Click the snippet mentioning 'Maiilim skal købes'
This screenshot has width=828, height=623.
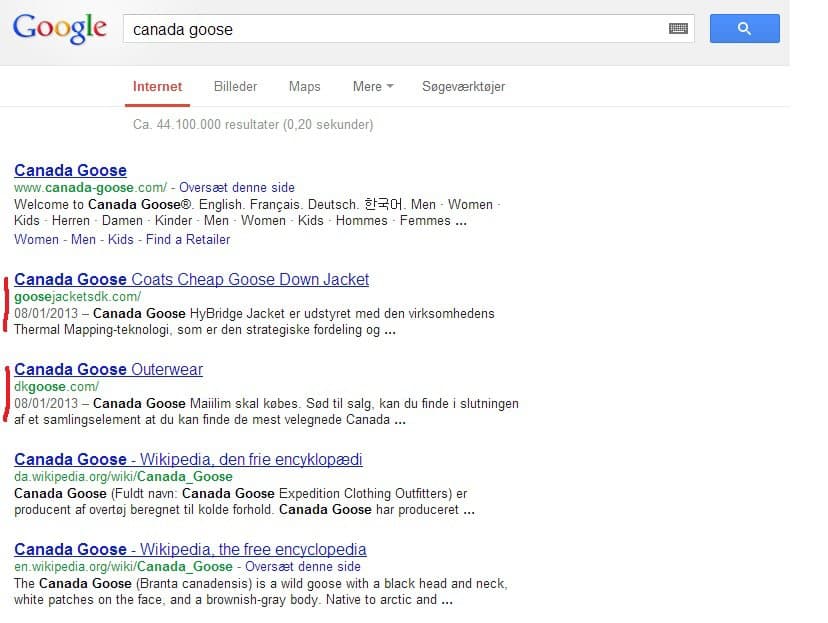pos(266,412)
